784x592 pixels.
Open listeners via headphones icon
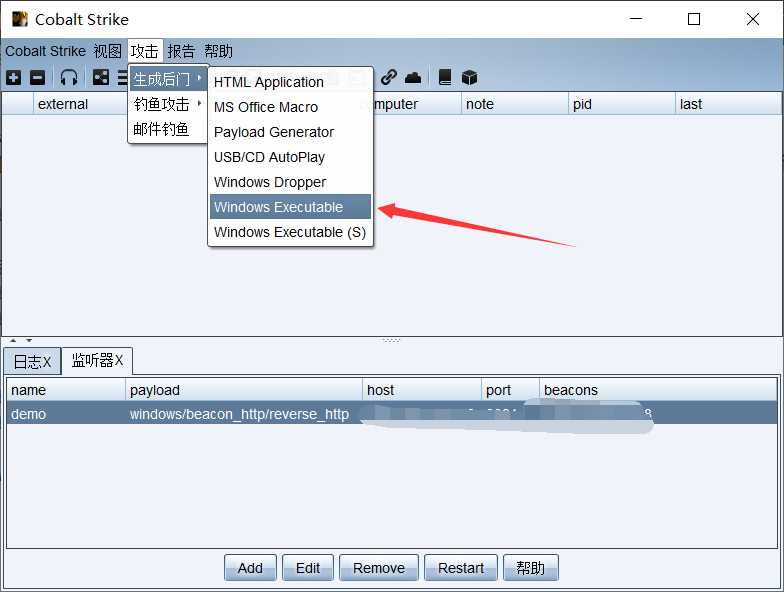(68, 78)
